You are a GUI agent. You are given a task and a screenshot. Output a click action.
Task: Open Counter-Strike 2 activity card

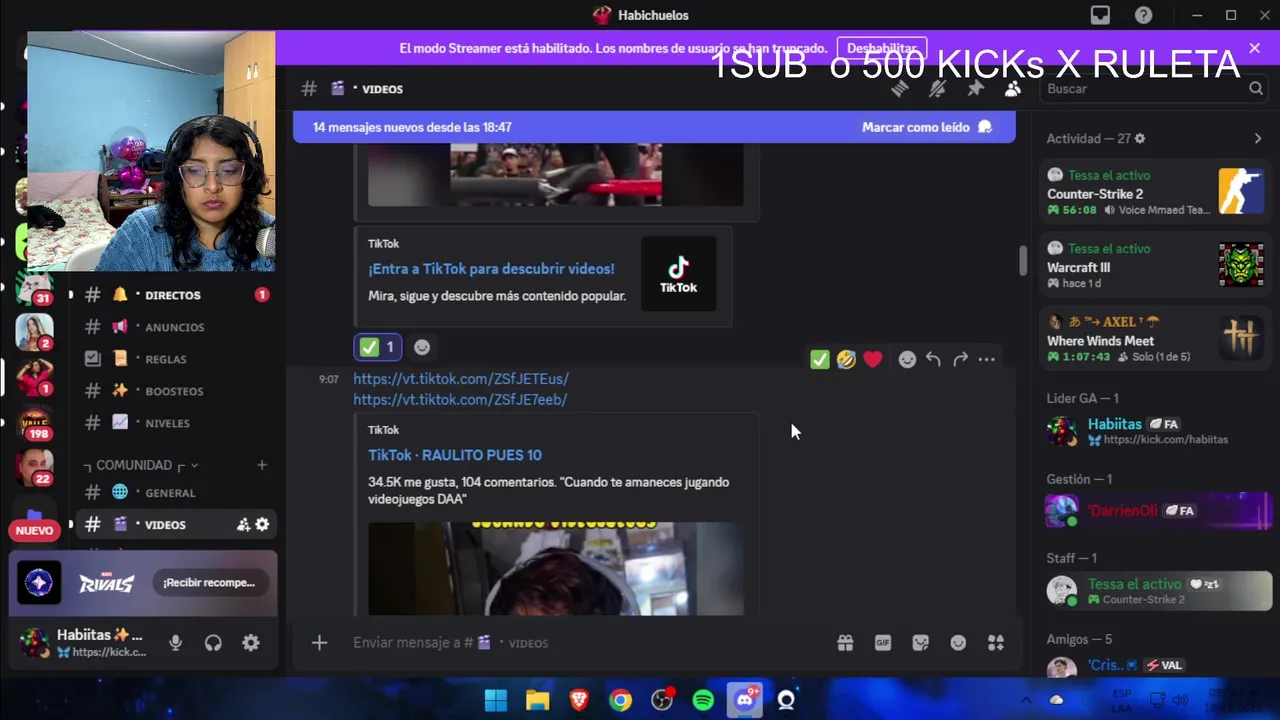pyautogui.click(x=1155, y=192)
